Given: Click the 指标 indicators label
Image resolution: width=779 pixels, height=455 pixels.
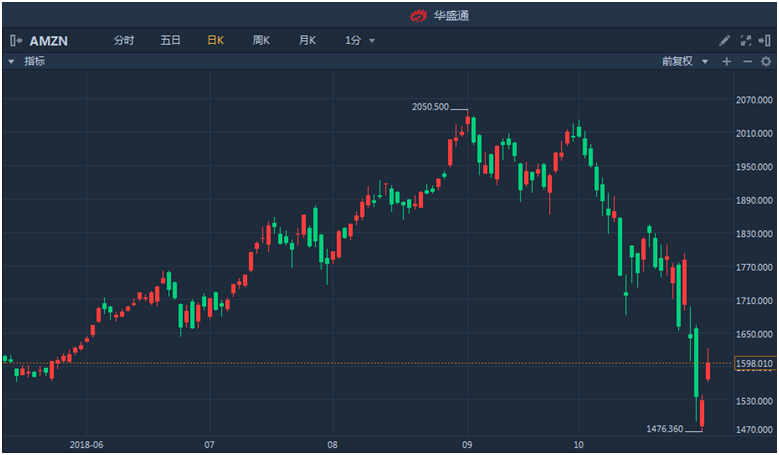Looking at the screenshot, I should (x=35, y=61).
